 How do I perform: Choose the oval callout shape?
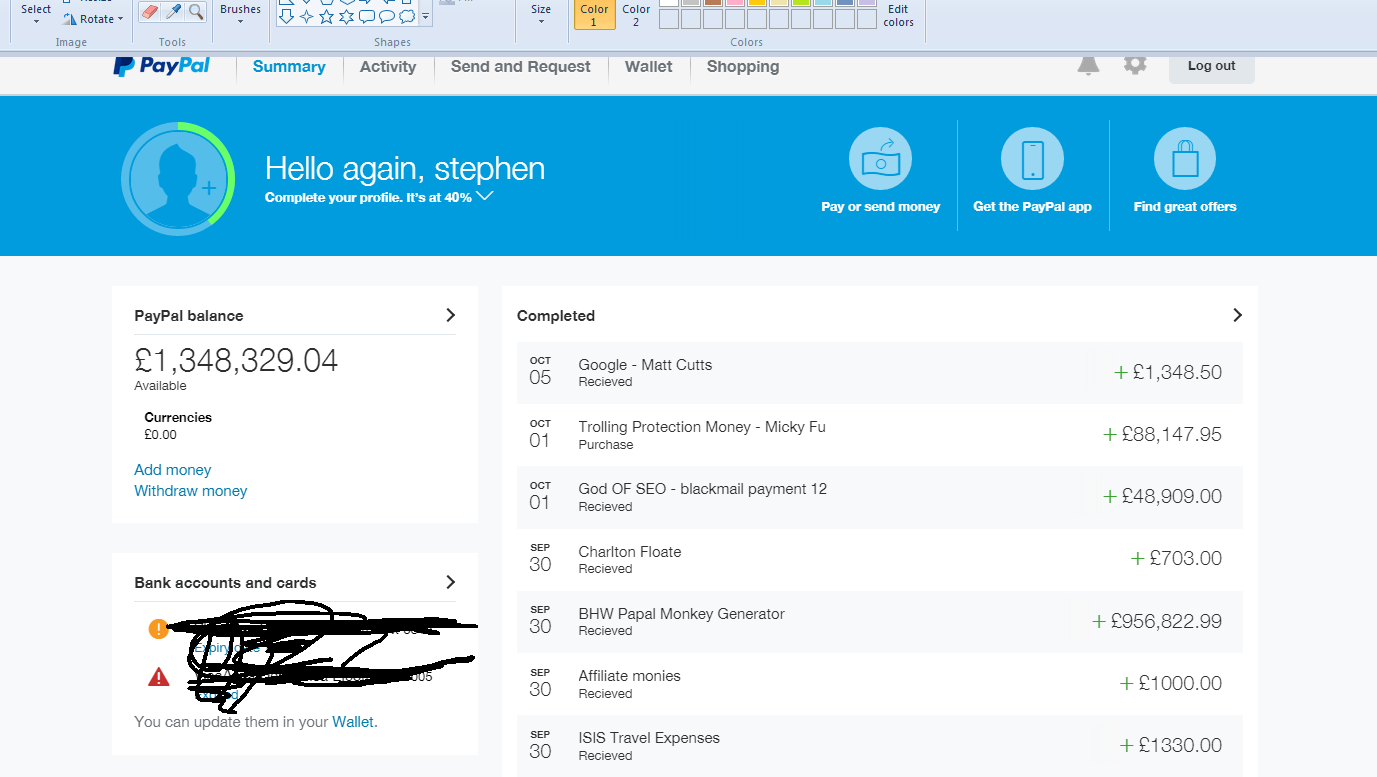[x=386, y=16]
